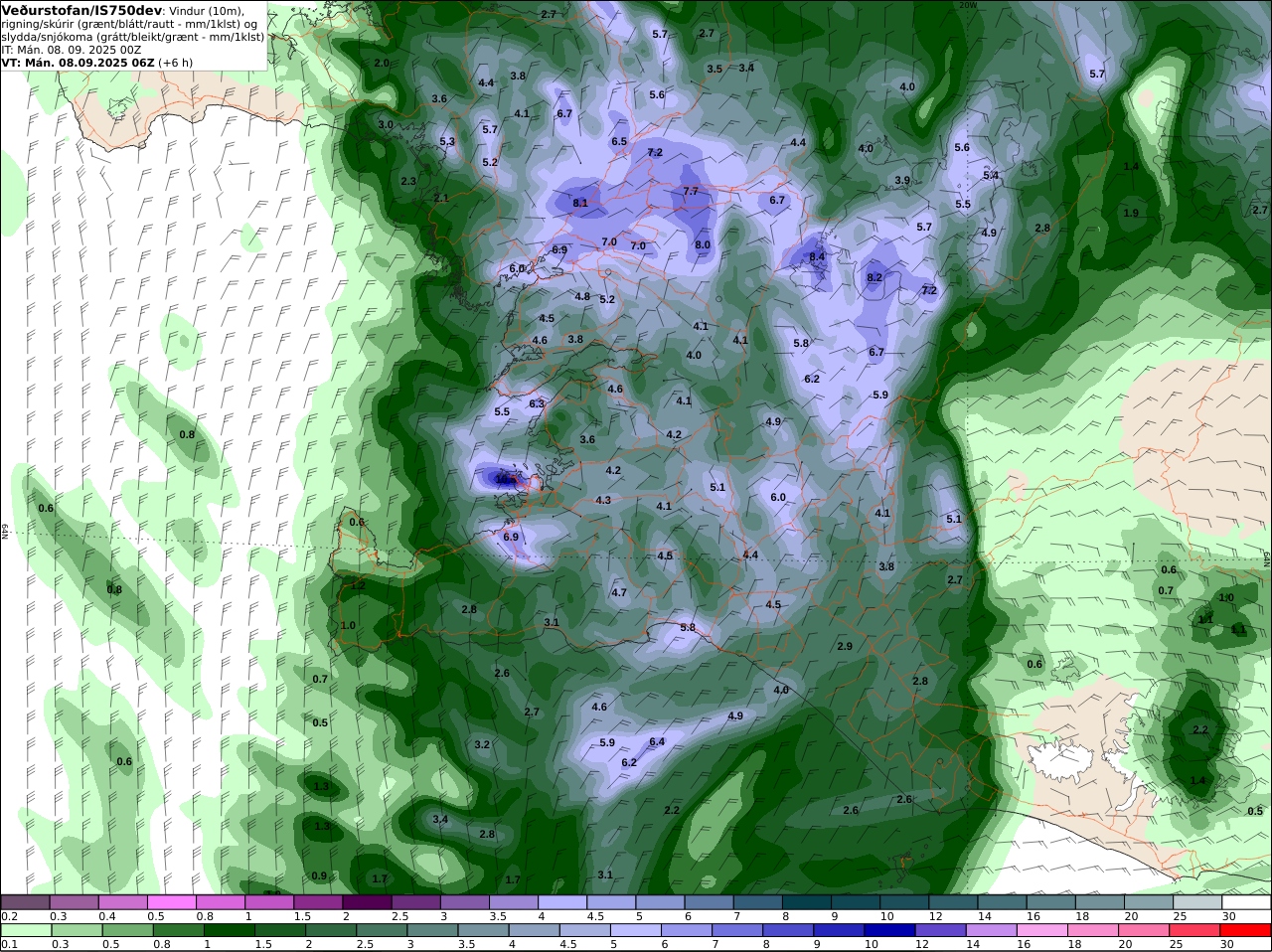Click the 5.4 value label on the map

click(991, 175)
